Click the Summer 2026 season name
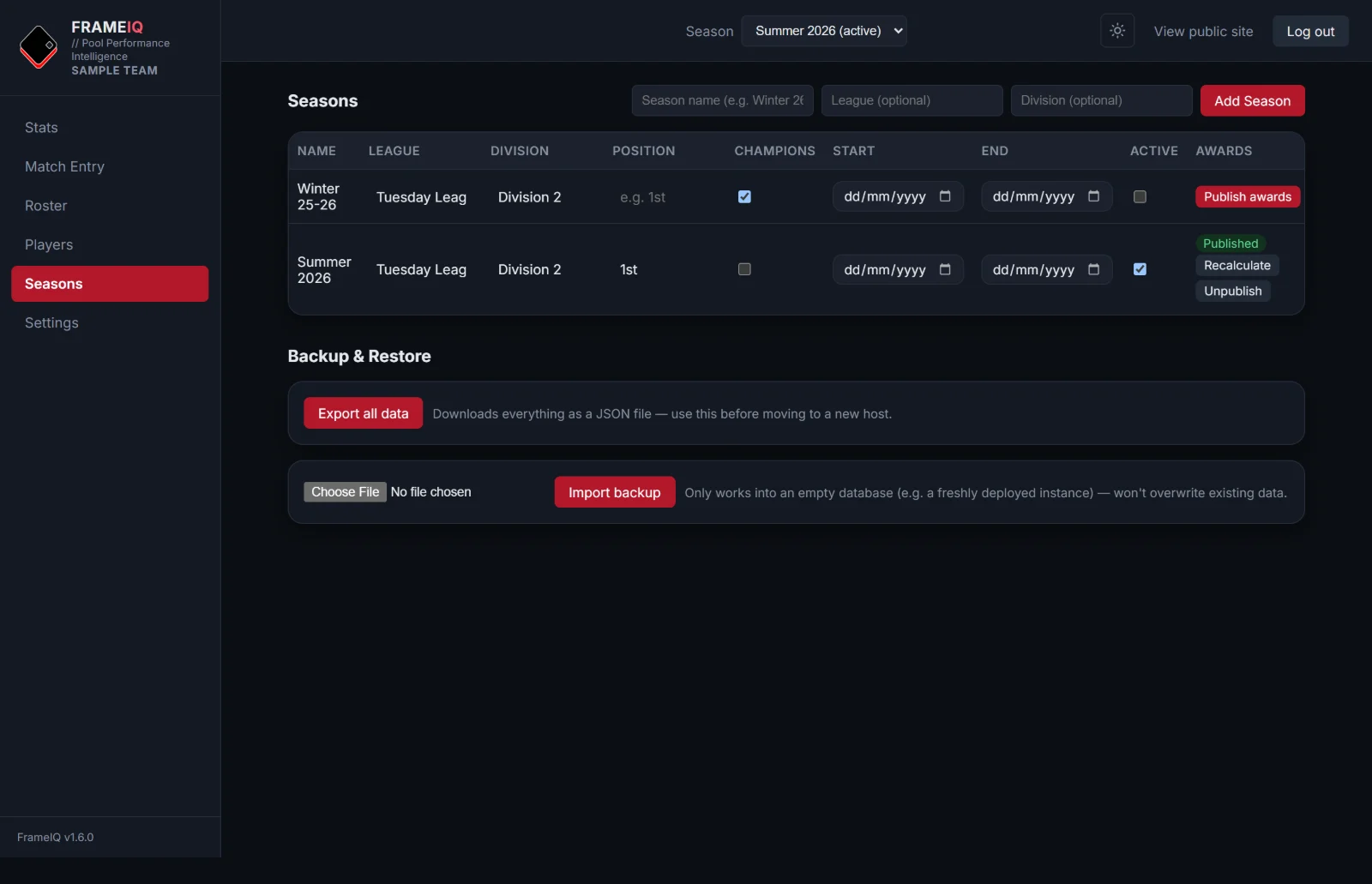The image size is (1372, 884). point(324,270)
